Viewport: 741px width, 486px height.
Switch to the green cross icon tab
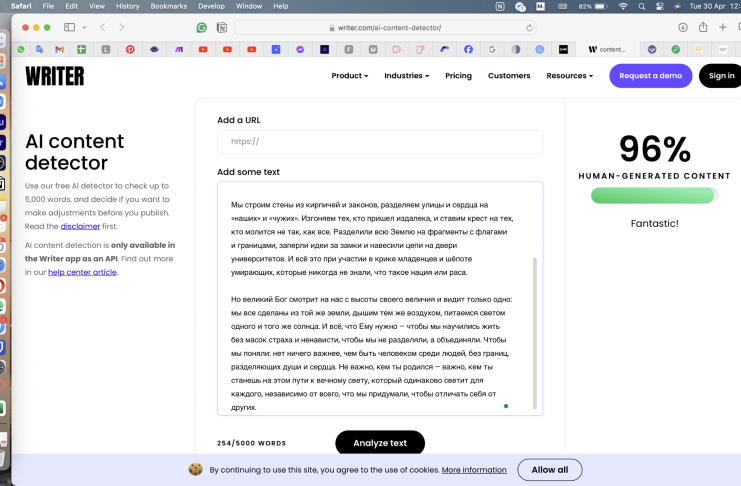click(82, 49)
